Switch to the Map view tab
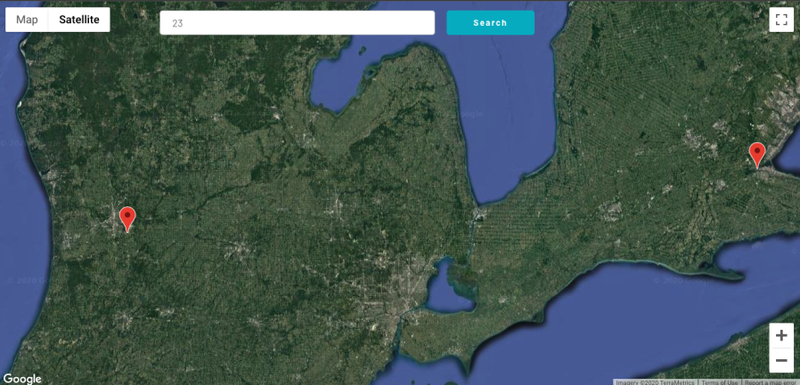 pyautogui.click(x=27, y=20)
